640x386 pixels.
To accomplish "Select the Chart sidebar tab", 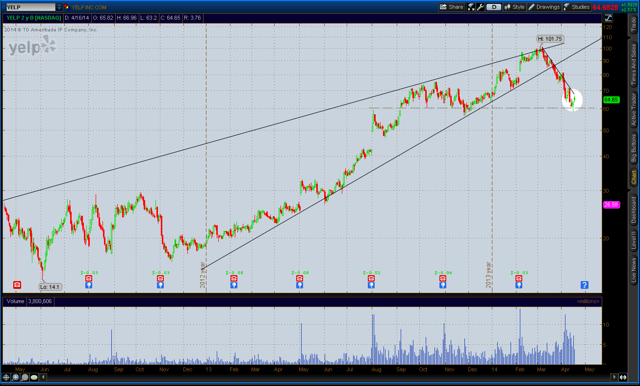I will click(x=634, y=177).
